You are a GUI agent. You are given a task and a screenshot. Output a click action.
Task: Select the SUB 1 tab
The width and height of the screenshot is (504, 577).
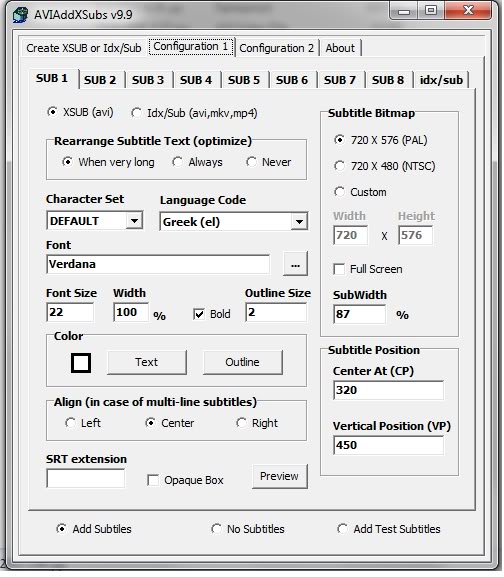click(52, 78)
